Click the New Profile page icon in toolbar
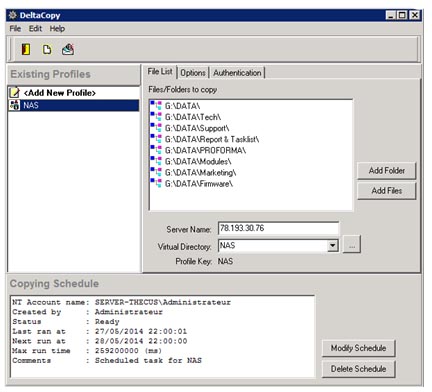Viewport: 432px width, 392px height. [x=47, y=50]
